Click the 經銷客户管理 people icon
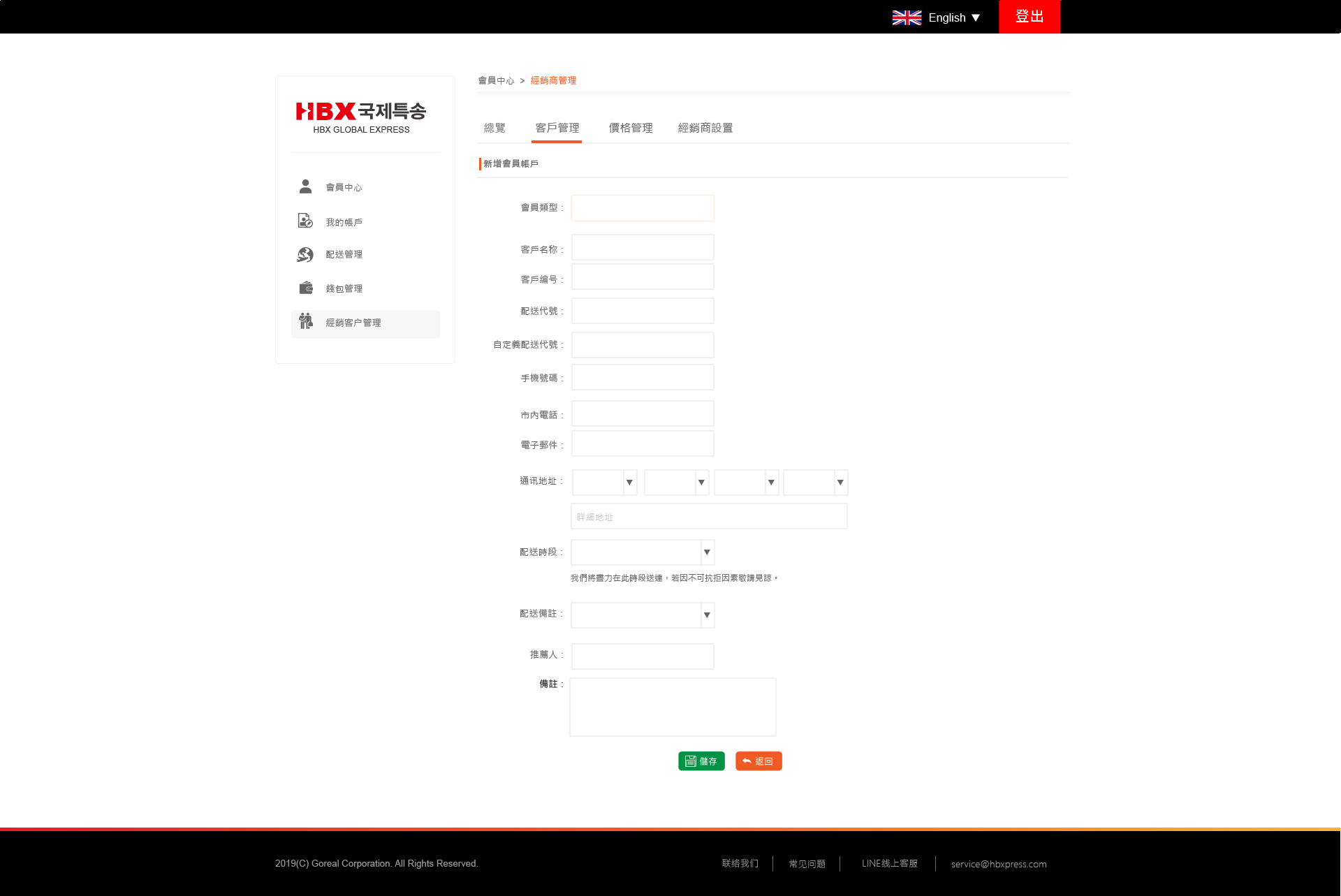This screenshot has height=896, width=1341. [x=305, y=321]
